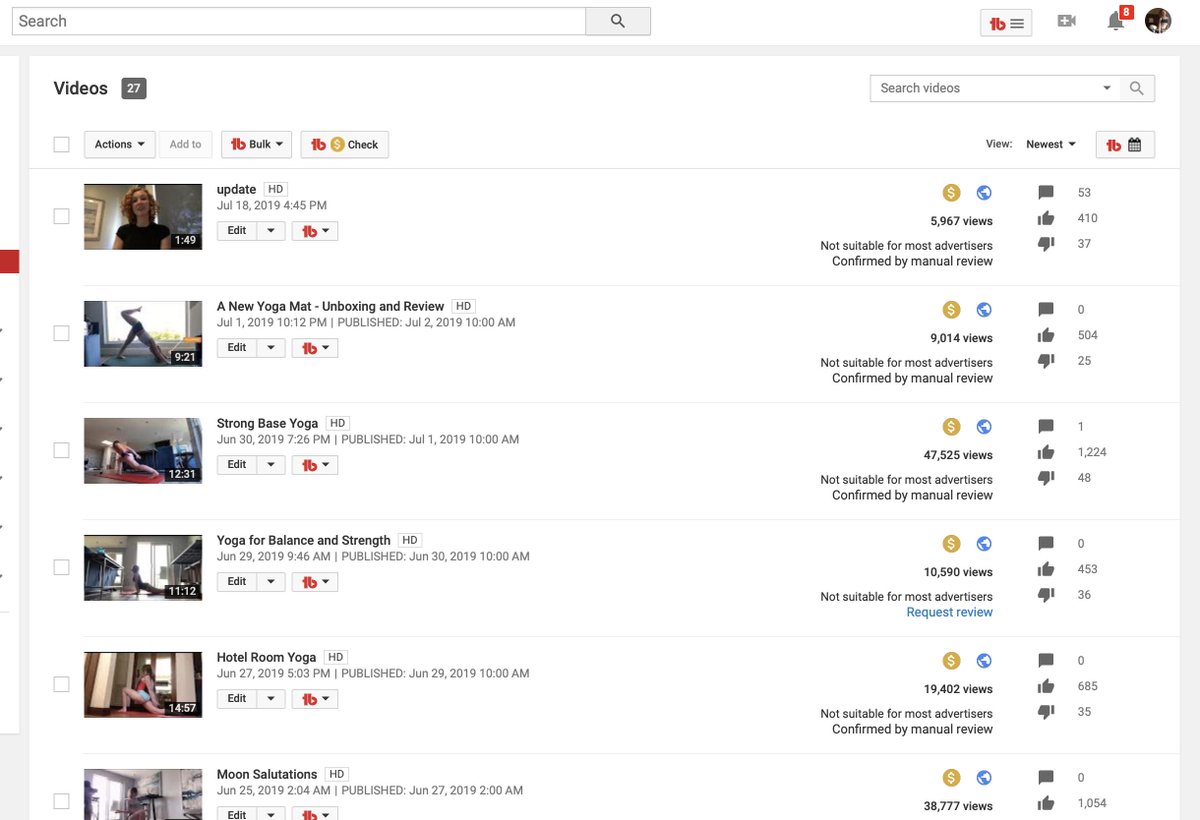Click the globe icon for Strong Base Yoga
Viewport: 1200px width, 820px height.
984,427
